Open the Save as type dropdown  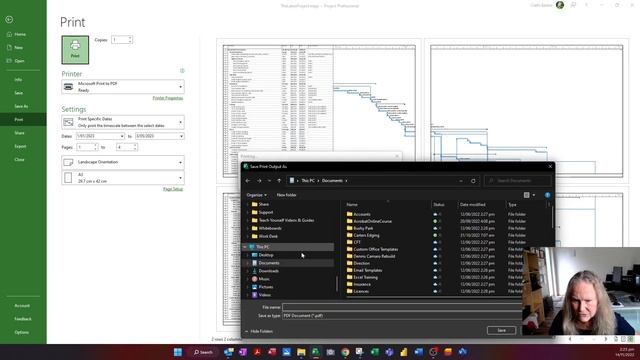coord(402,316)
